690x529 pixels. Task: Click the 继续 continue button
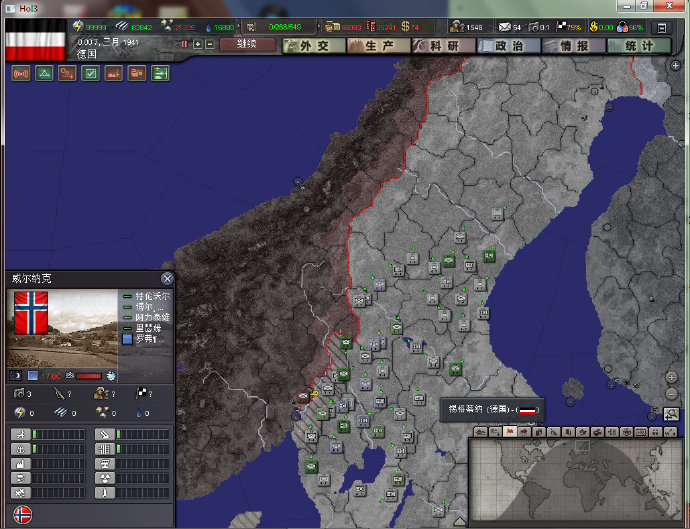pyautogui.click(x=247, y=44)
